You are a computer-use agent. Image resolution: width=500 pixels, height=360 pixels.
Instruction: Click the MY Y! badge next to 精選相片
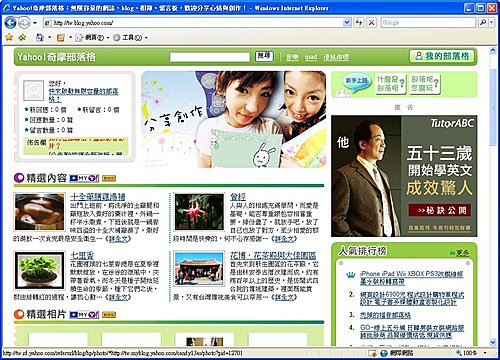(84, 314)
